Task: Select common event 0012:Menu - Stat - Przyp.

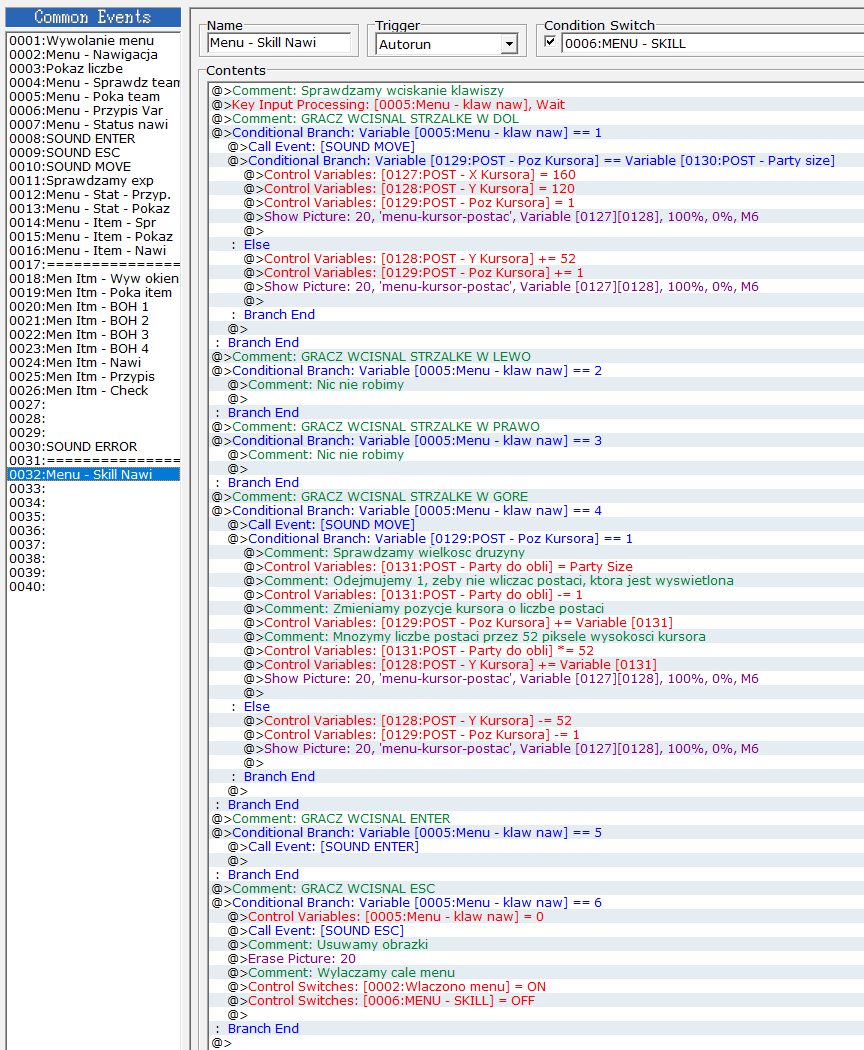Action: tap(93, 195)
